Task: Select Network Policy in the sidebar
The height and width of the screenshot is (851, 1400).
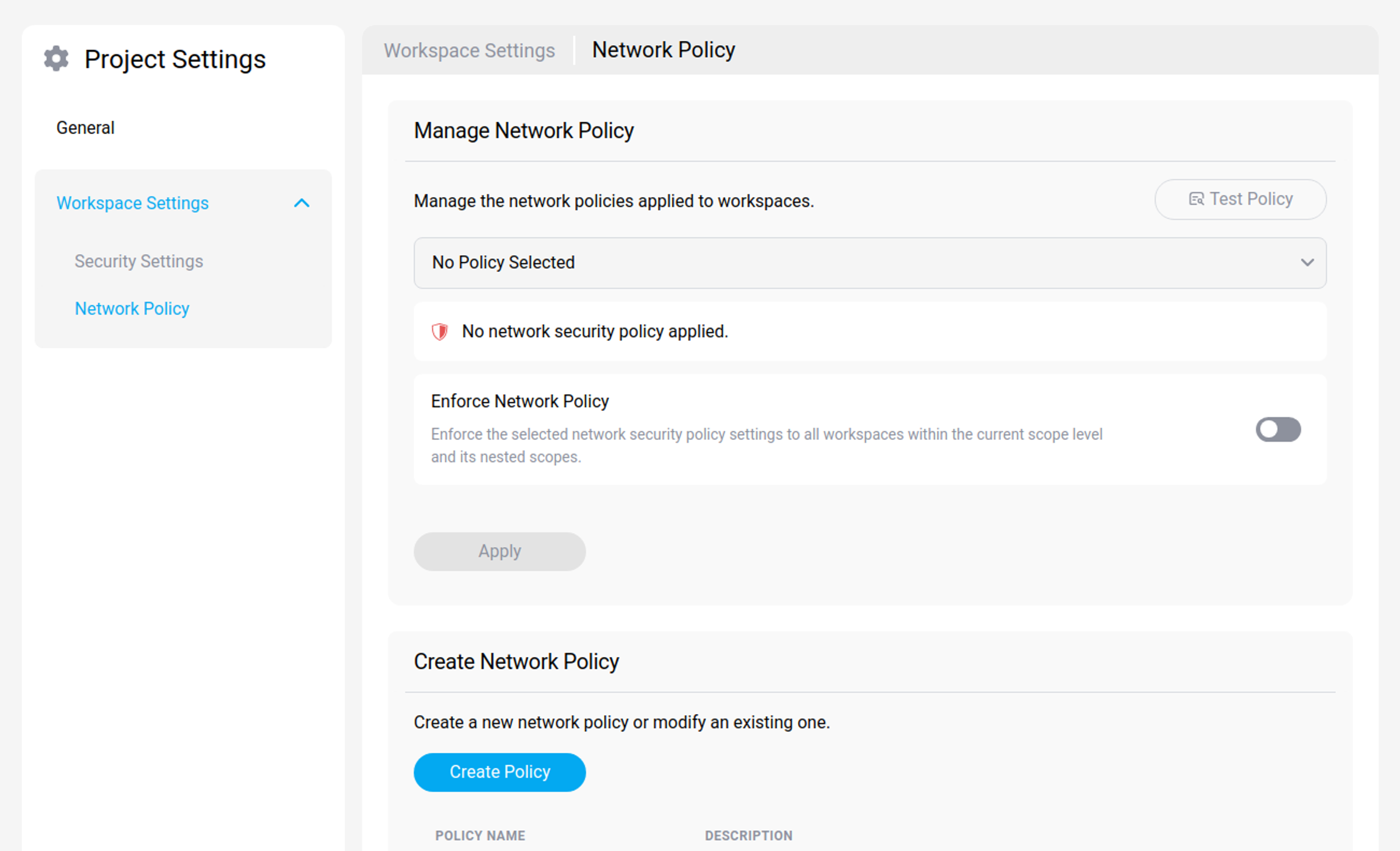Action: coord(132,308)
